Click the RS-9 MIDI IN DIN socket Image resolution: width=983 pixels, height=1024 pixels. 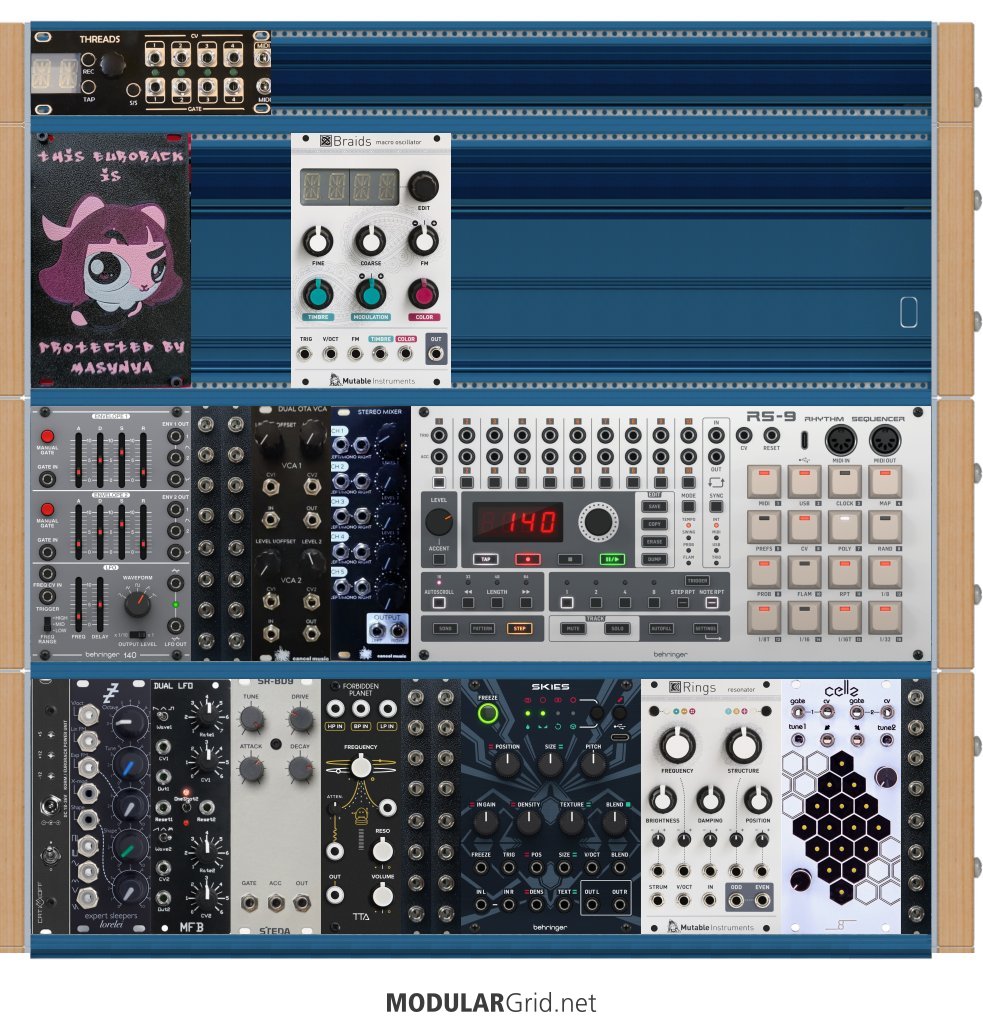tap(841, 441)
